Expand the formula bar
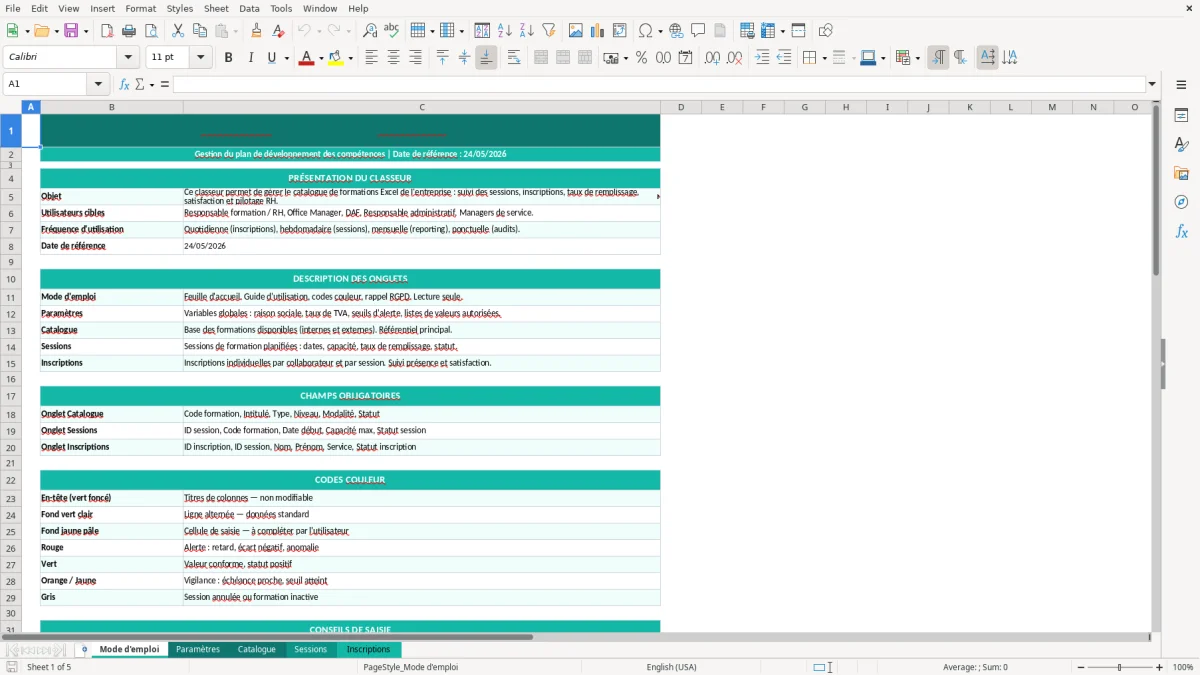The height and width of the screenshot is (675, 1200). pyautogui.click(x=1152, y=84)
